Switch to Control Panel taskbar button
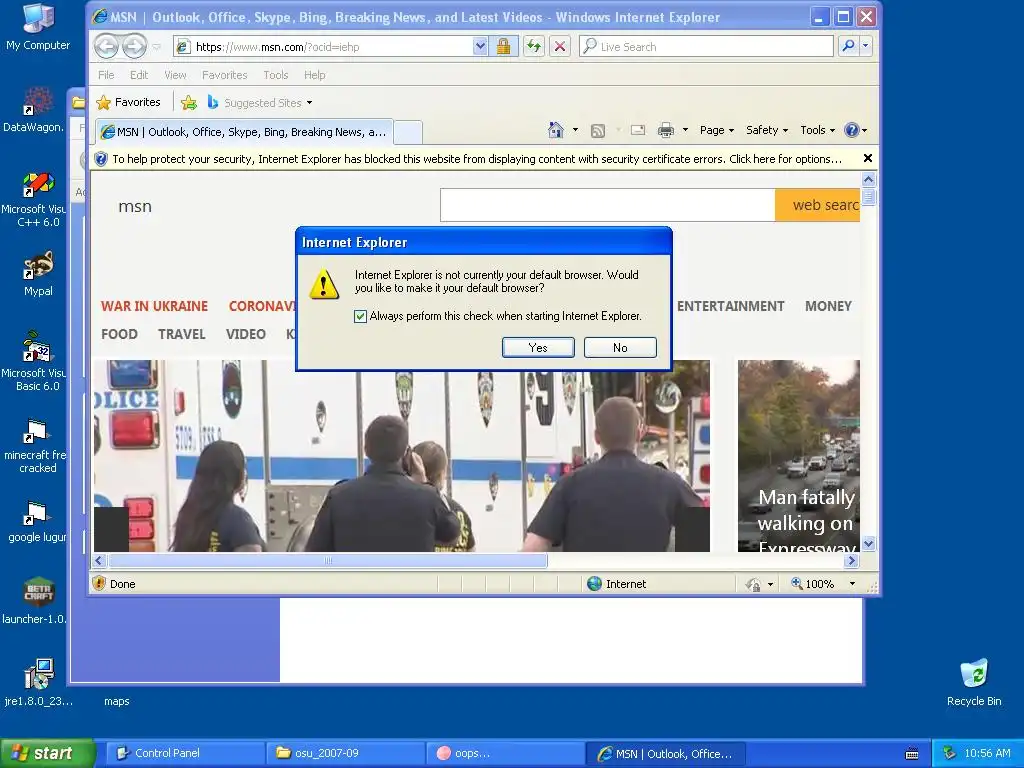 [185, 753]
